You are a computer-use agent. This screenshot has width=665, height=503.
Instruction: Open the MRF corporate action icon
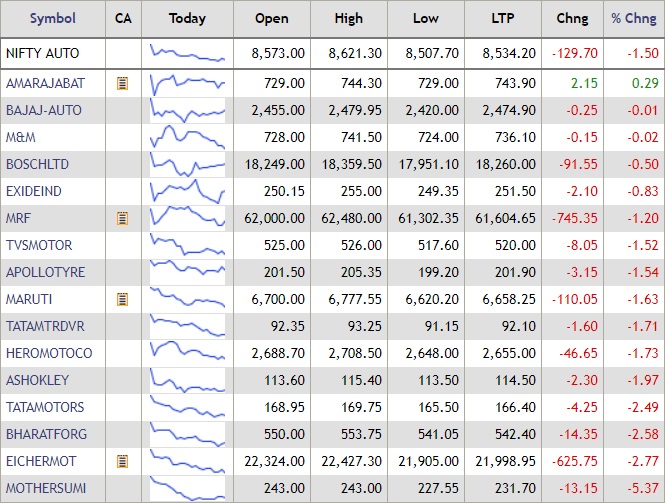123,218
